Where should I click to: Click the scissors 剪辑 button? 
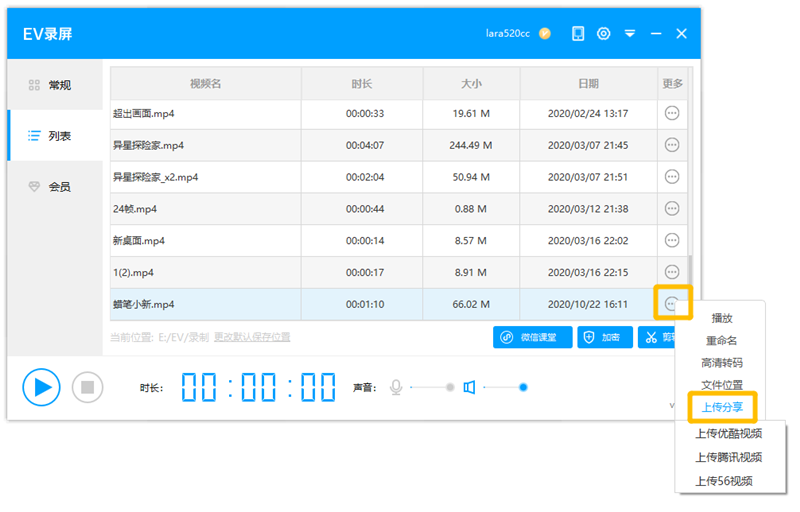point(657,337)
